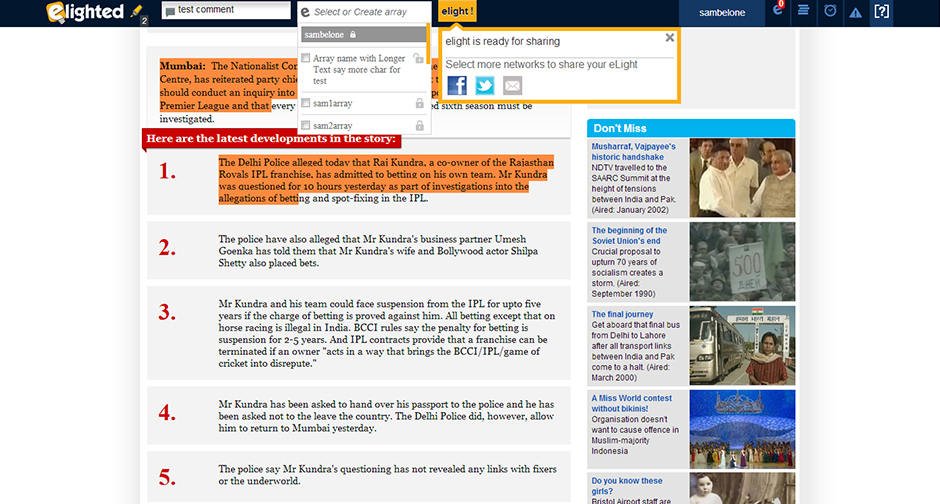Tick the sam2array checkbox
This screenshot has height=504, width=940.
(306, 125)
